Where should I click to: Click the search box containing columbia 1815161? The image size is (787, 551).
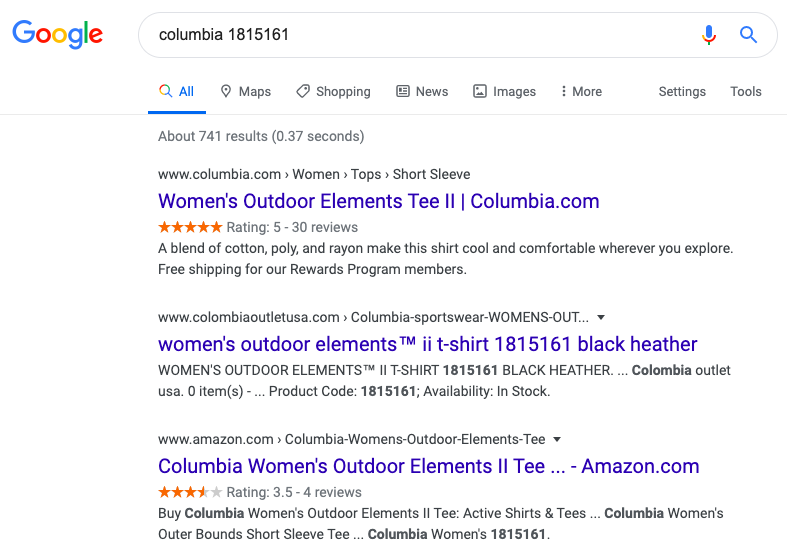tap(420, 35)
